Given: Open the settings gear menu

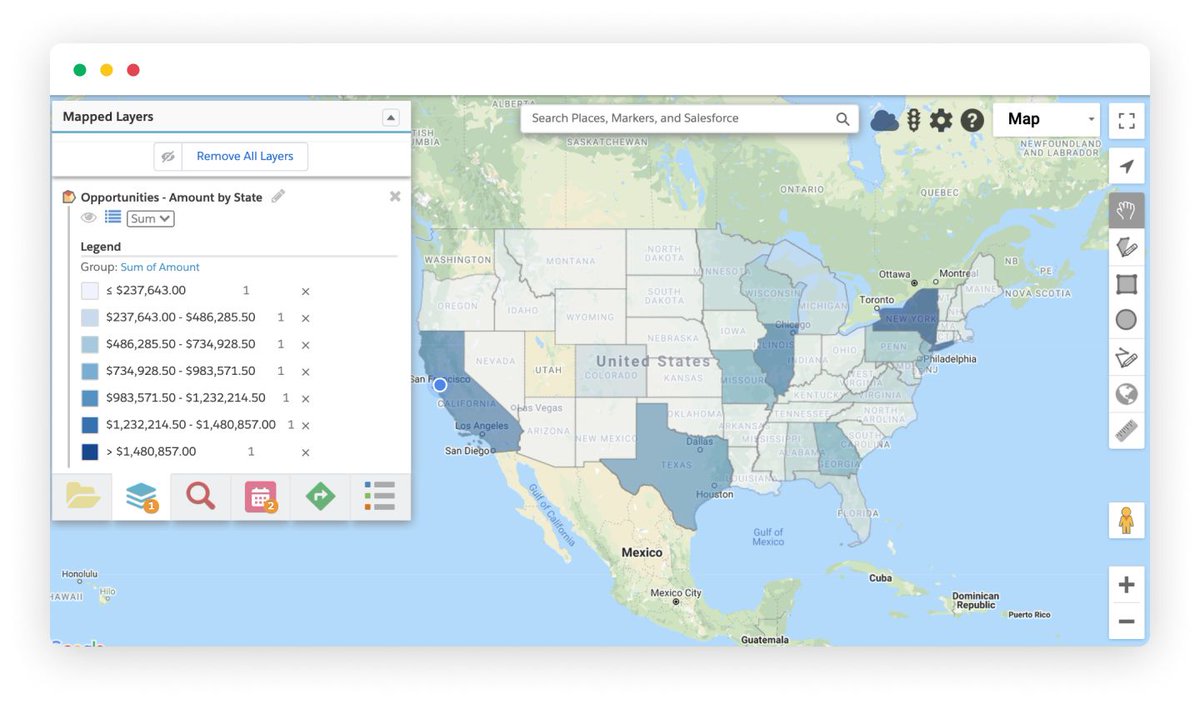Looking at the screenshot, I should click(x=941, y=120).
